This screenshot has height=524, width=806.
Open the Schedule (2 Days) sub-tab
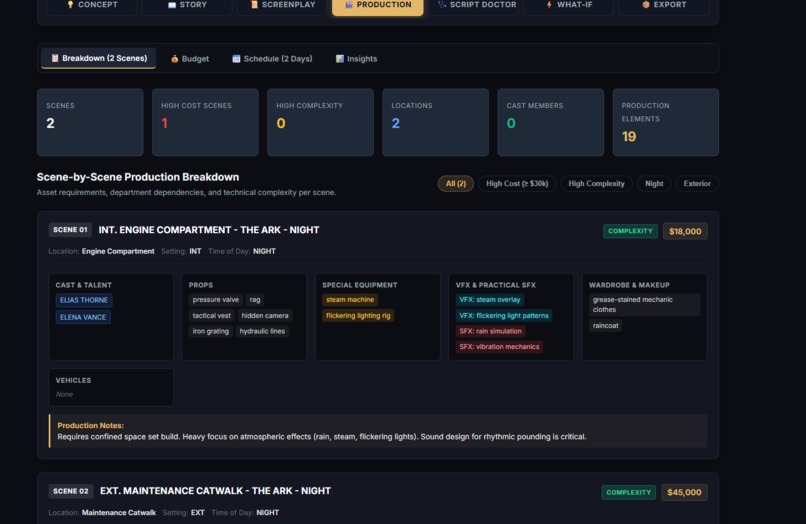point(272,59)
